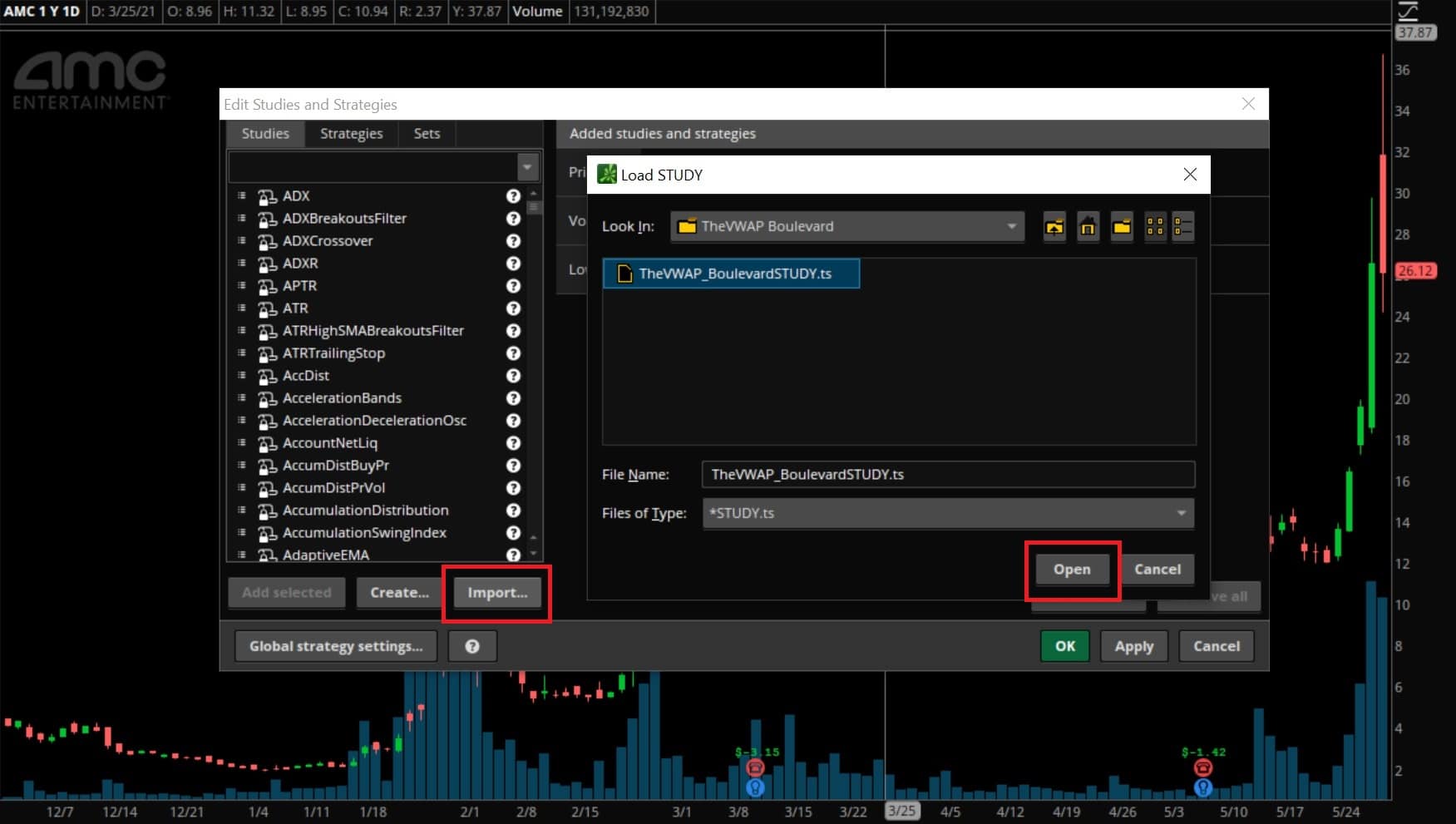Show help for the APTR study

coord(513,286)
